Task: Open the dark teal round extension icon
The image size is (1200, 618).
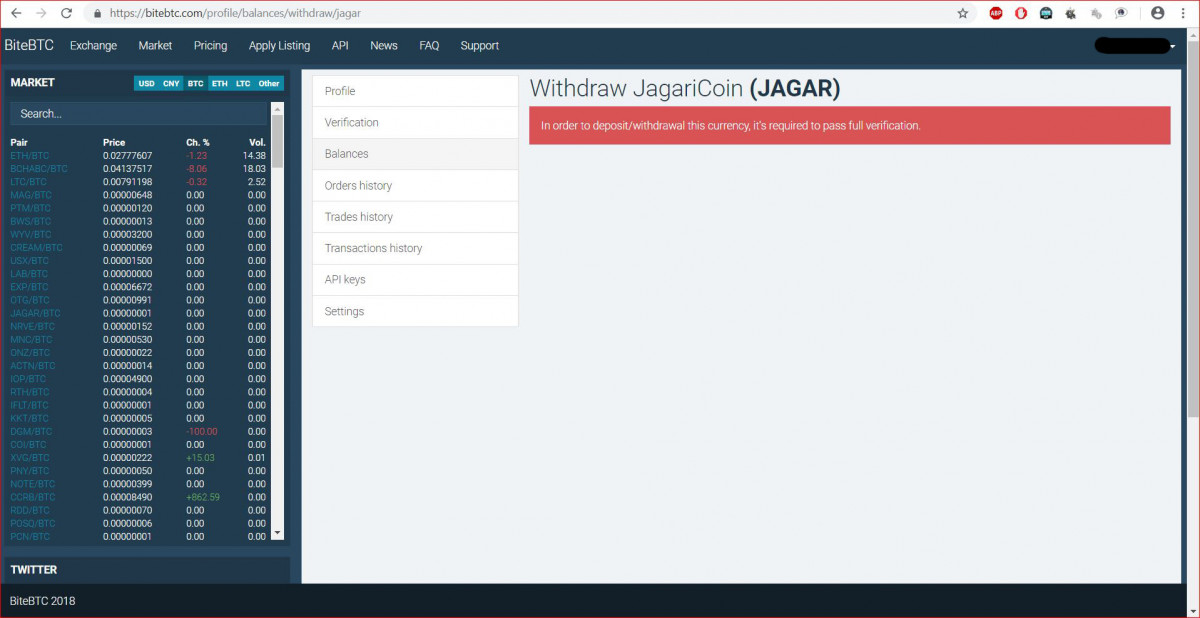Action: (1046, 14)
